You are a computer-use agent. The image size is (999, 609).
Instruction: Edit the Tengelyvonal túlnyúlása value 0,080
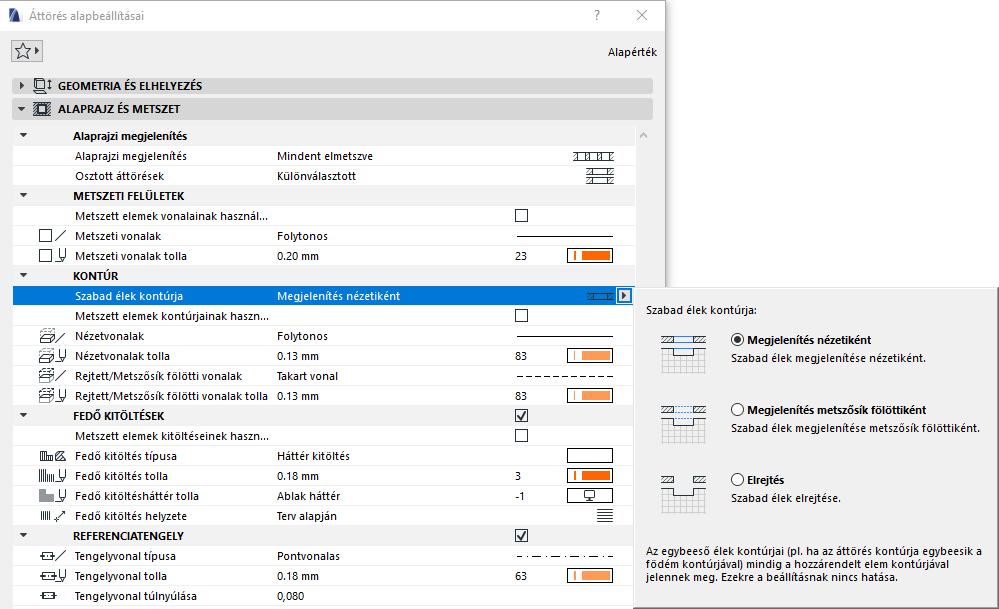tap(291, 596)
